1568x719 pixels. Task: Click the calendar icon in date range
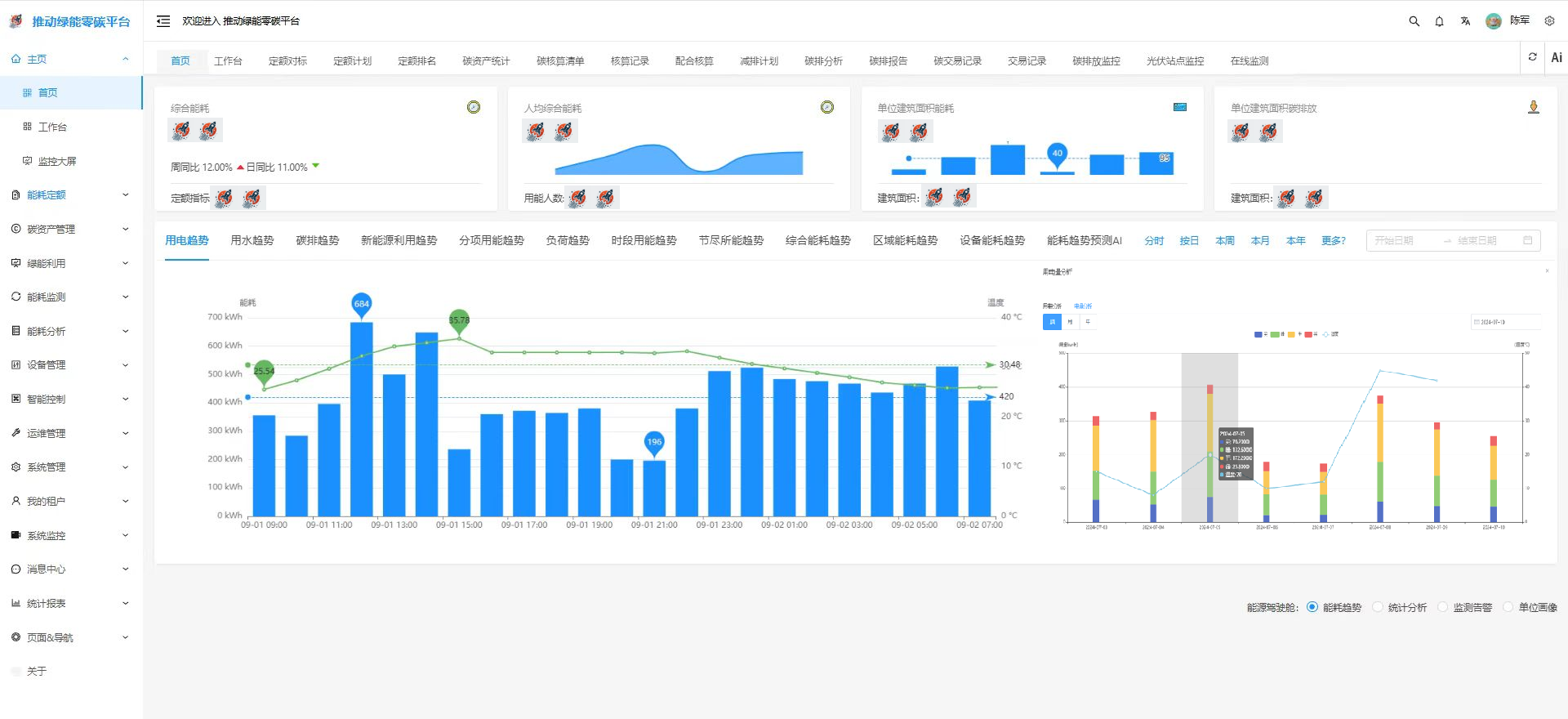[x=1527, y=240]
